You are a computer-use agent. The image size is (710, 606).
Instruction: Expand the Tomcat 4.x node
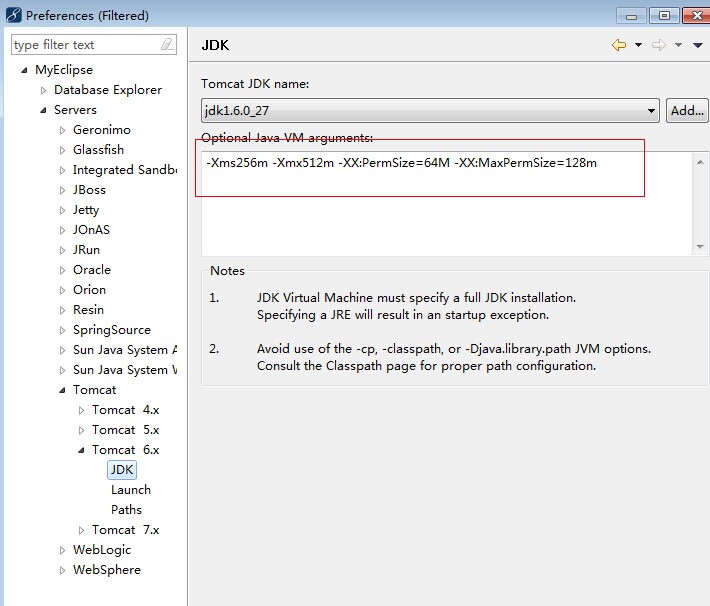click(82, 410)
